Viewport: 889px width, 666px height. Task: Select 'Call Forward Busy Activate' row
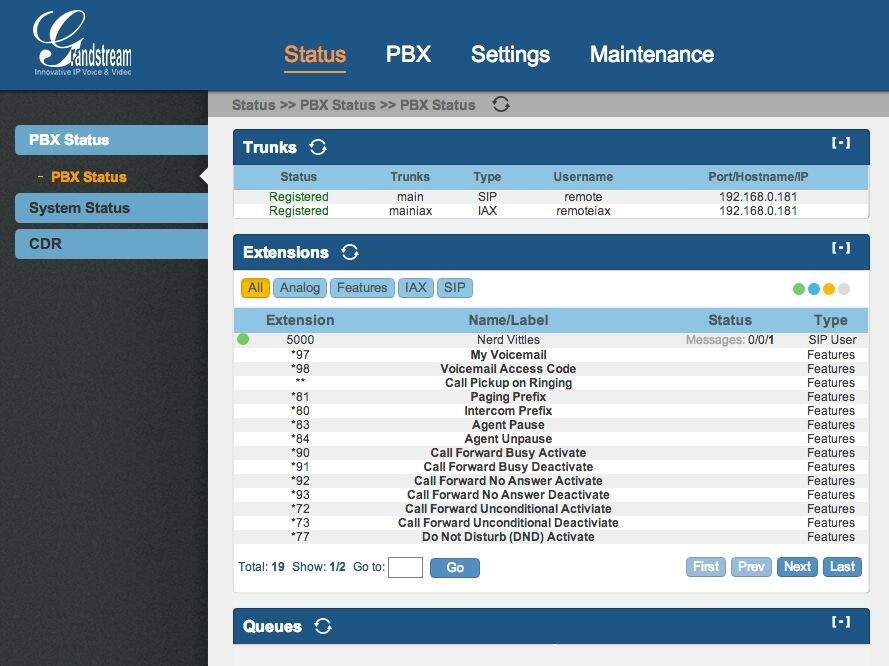tap(551, 453)
